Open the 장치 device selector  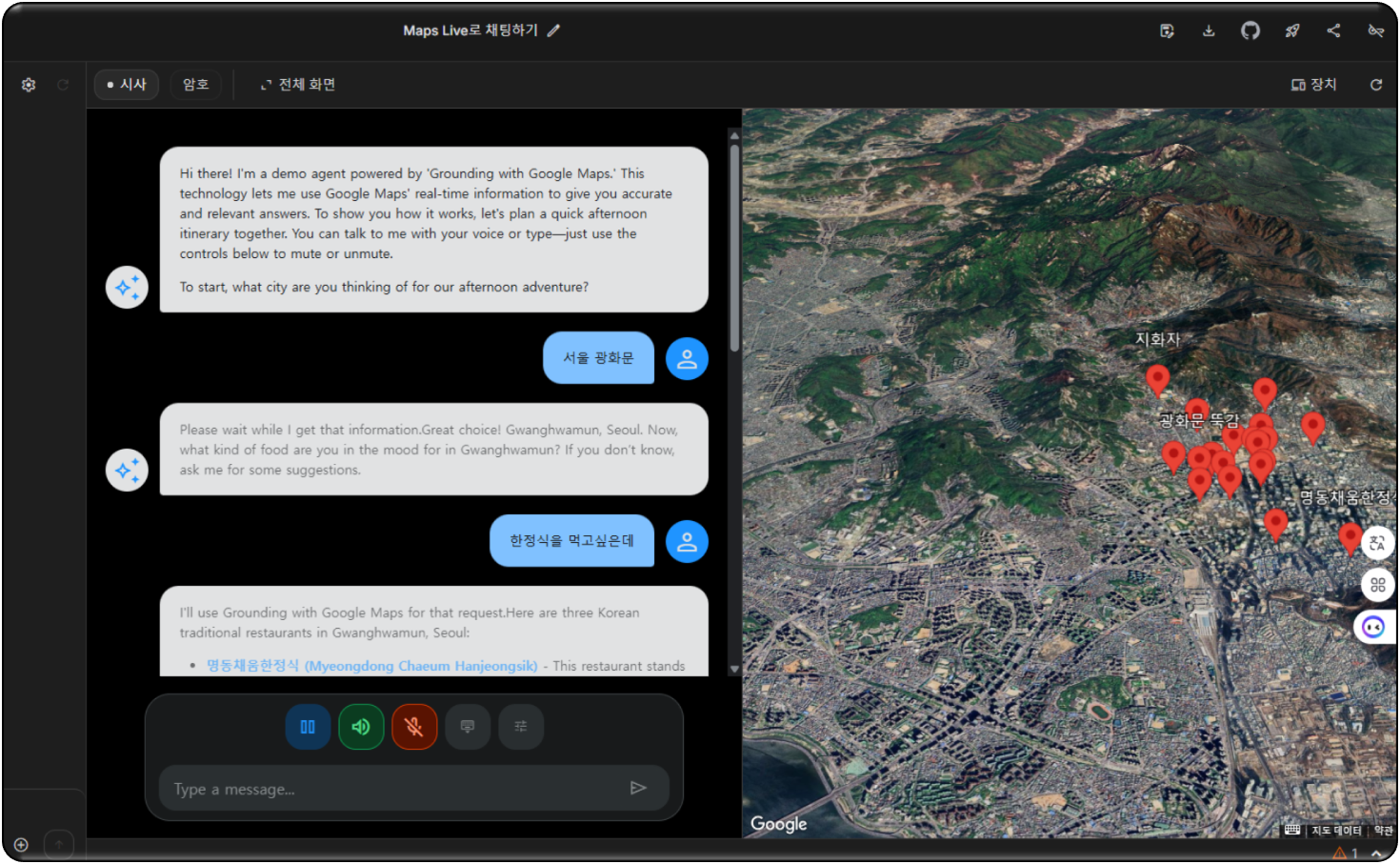1313,85
